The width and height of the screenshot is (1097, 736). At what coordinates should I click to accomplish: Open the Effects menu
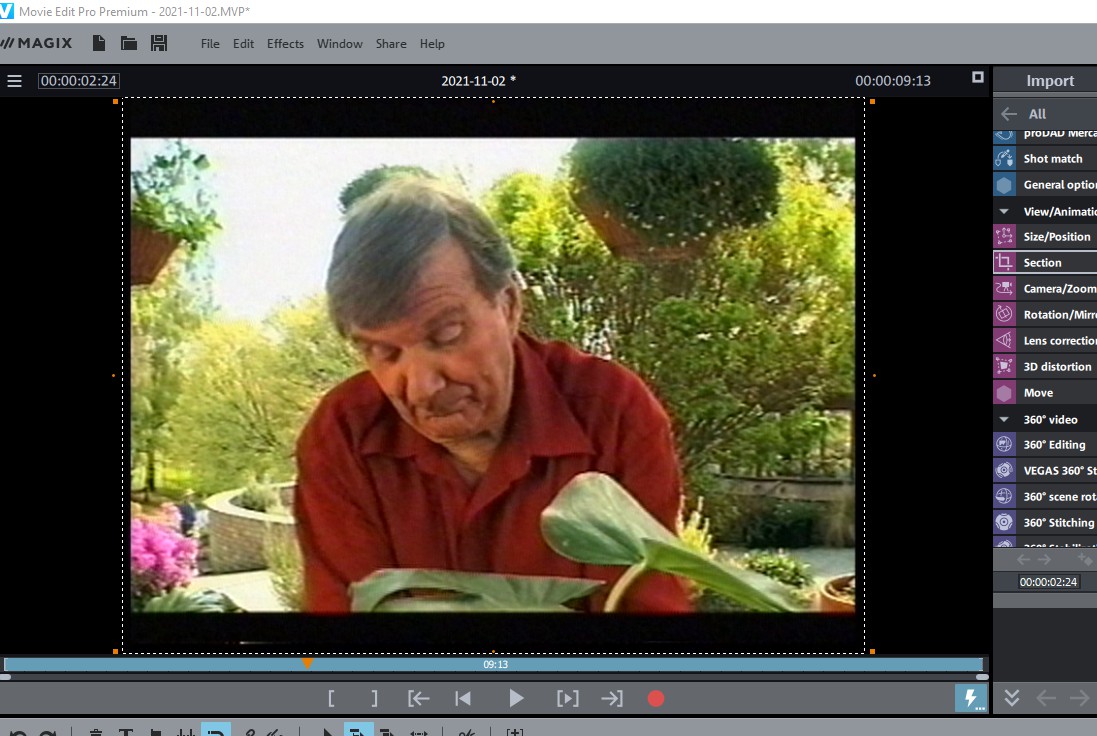pyautogui.click(x=285, y=43)
